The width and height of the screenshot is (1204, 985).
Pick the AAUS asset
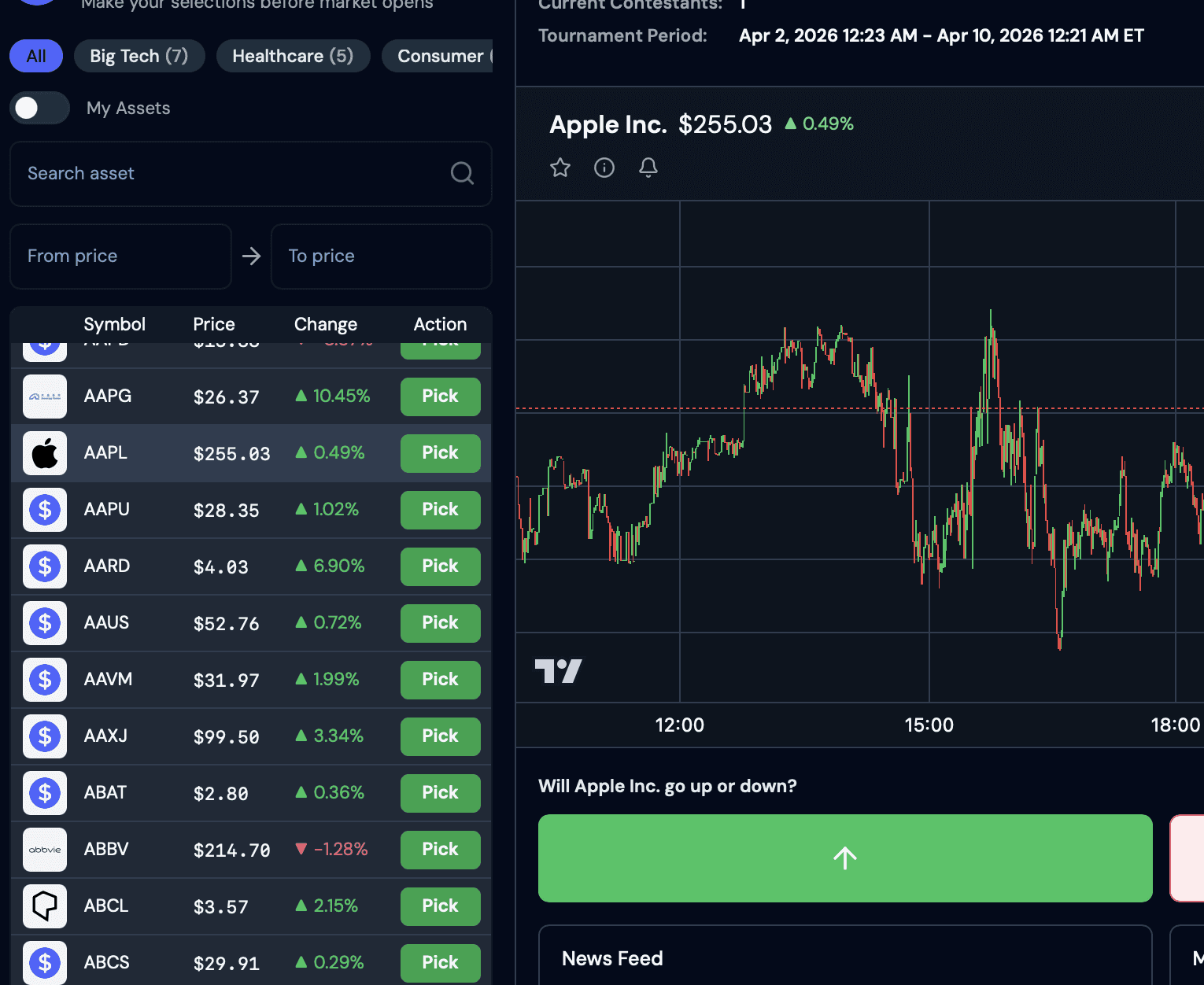coord(441,623)
